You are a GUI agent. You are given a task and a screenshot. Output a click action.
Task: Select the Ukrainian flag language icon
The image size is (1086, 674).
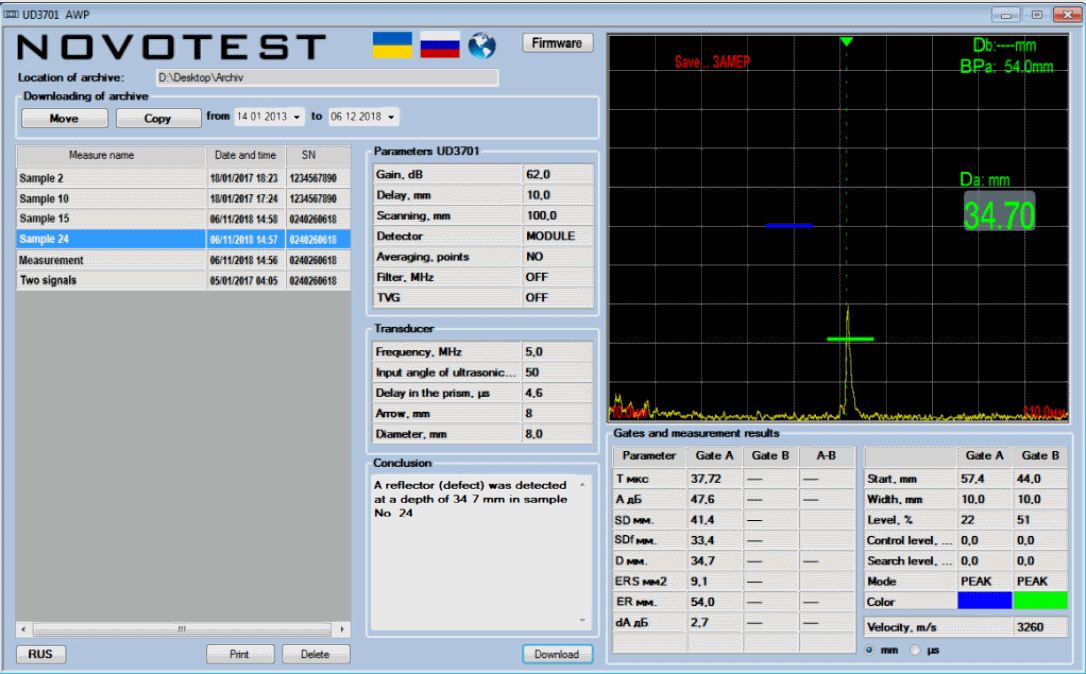tap(392, 45)
